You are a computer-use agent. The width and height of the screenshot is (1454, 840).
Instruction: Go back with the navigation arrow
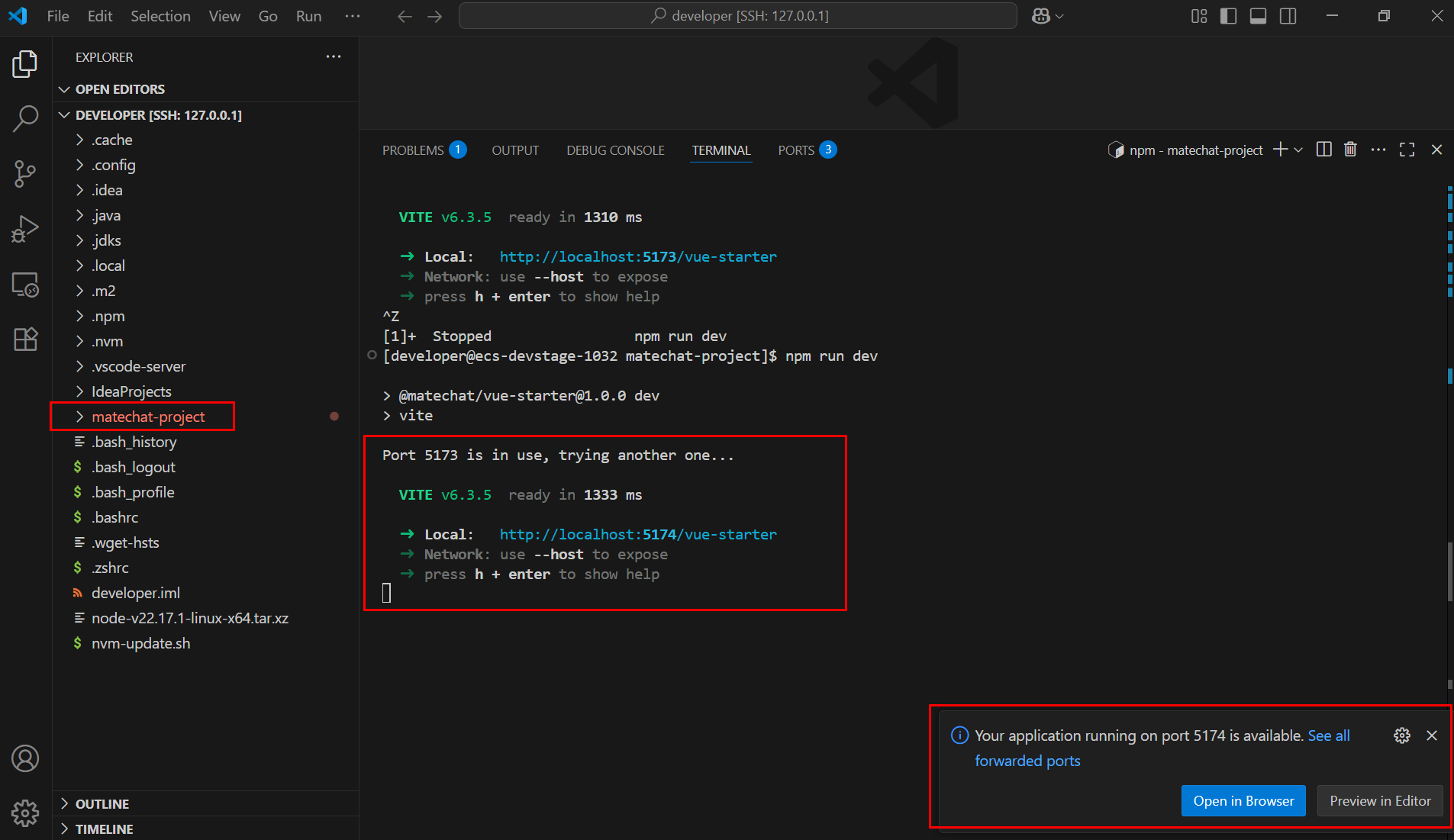405,16
